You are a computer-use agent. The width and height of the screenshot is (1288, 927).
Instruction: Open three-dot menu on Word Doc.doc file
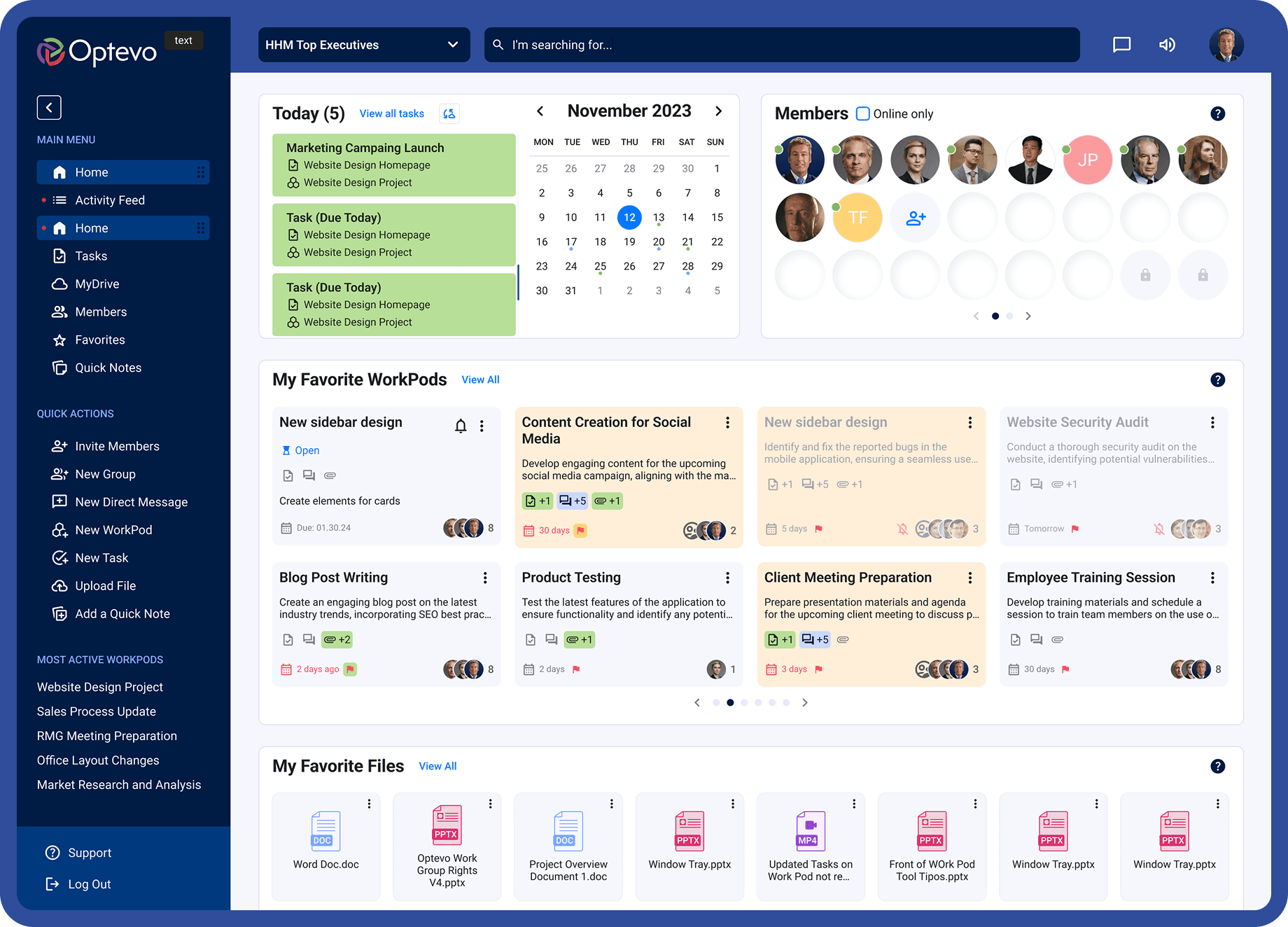(369, 804)
